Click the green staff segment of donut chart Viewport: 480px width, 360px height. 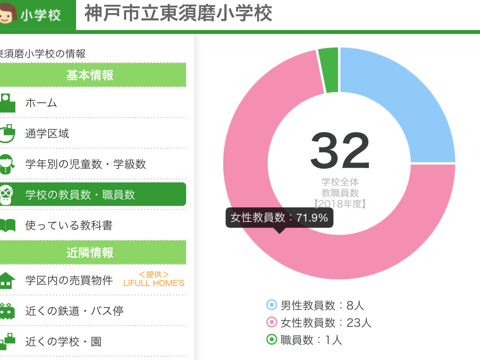coord(329,70)
